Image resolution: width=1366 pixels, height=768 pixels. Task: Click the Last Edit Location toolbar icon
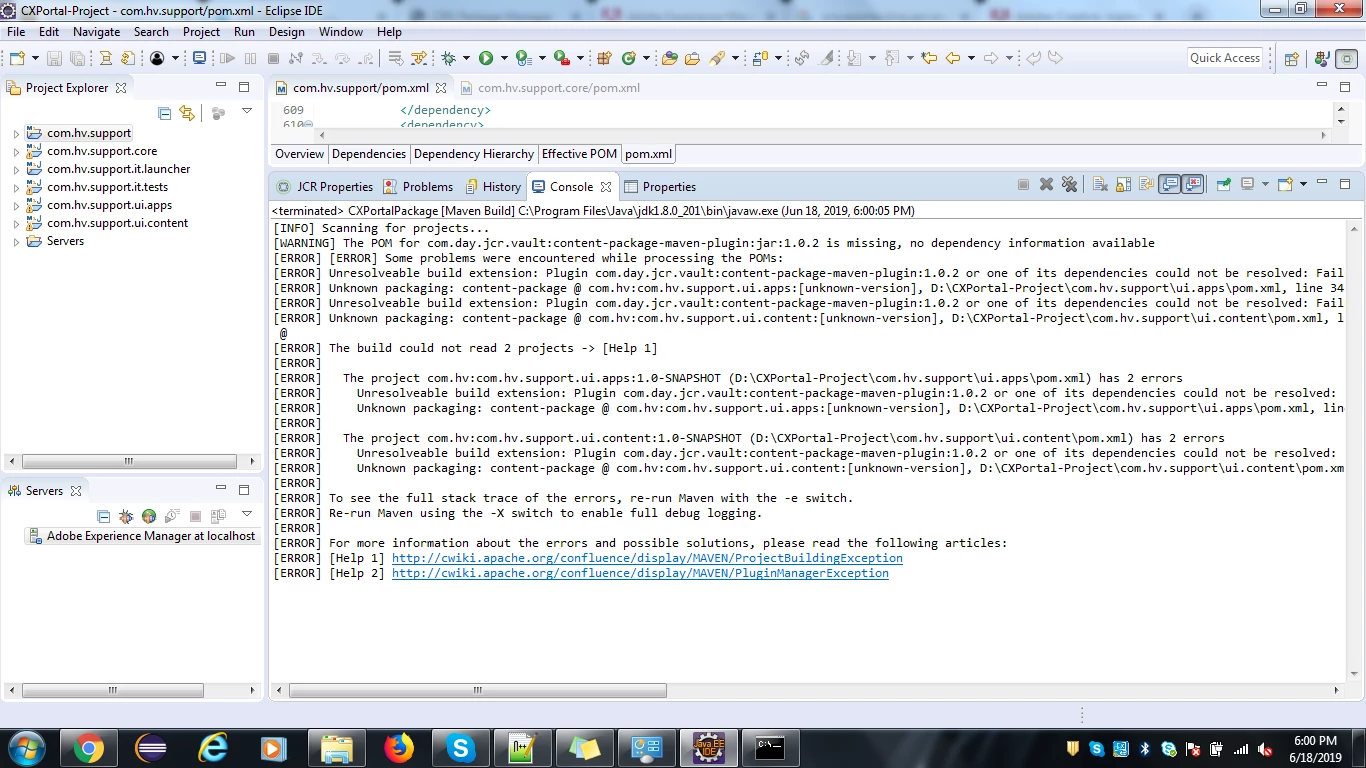point(929,58)
